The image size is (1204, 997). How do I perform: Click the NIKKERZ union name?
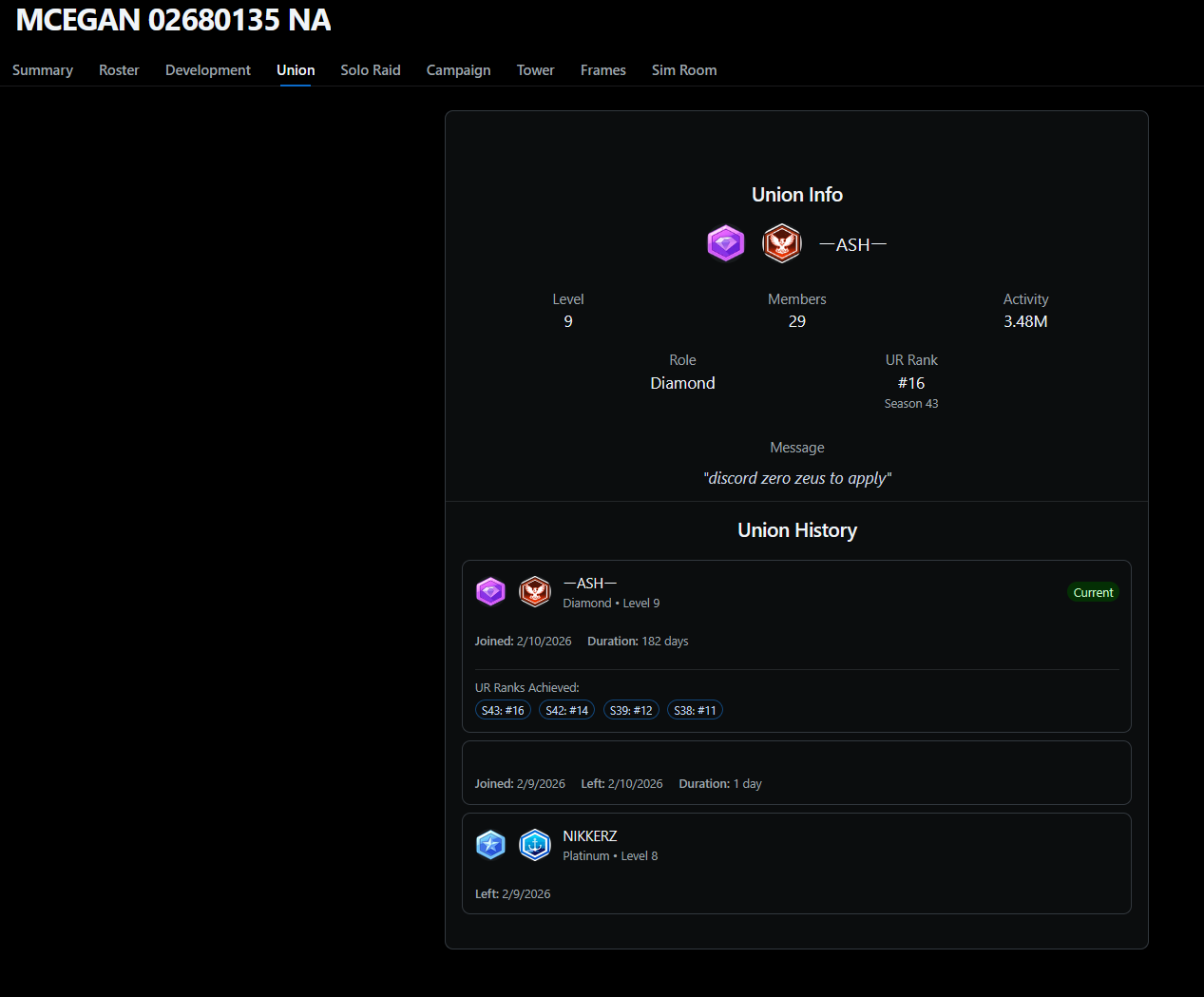click(x=590, y=836)
